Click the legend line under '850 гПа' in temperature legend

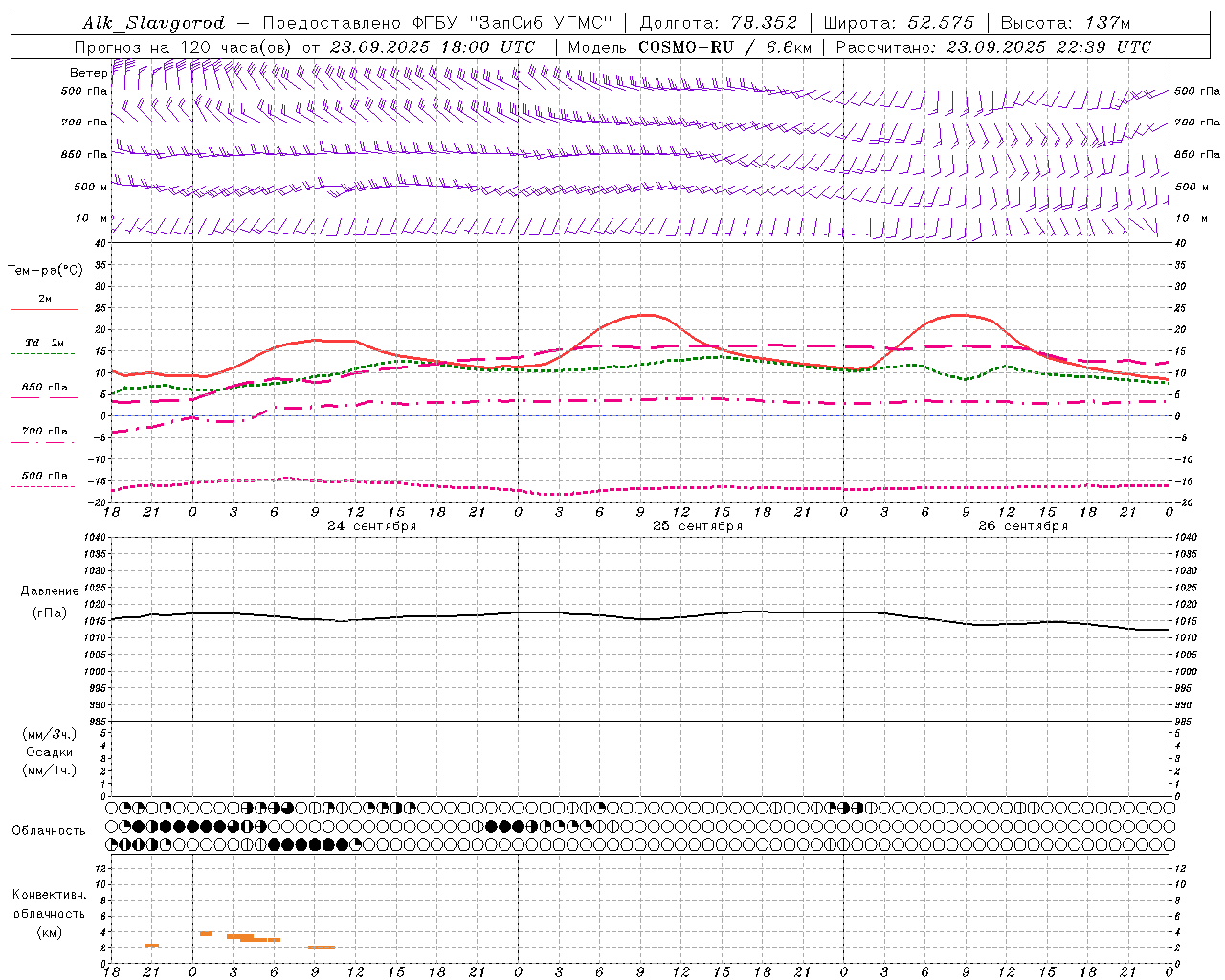44,397
